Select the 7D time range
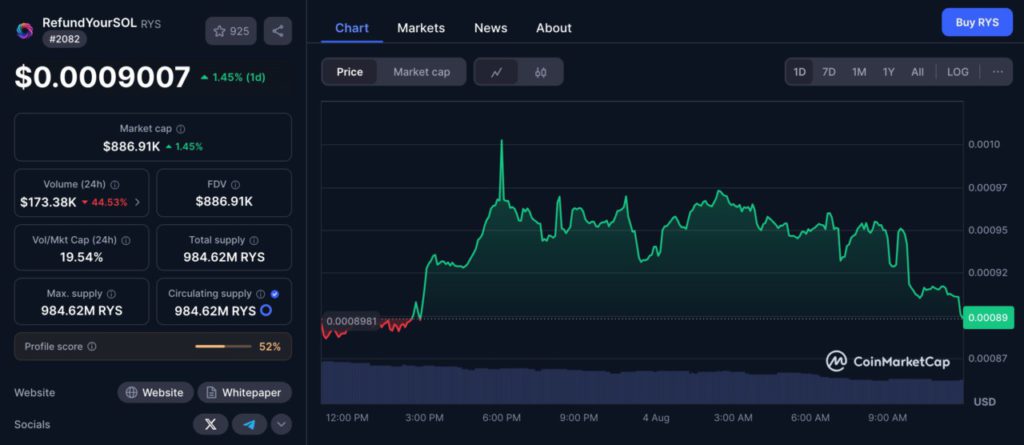The width and height of the screenshot is (1024, 445). [829, 72]
